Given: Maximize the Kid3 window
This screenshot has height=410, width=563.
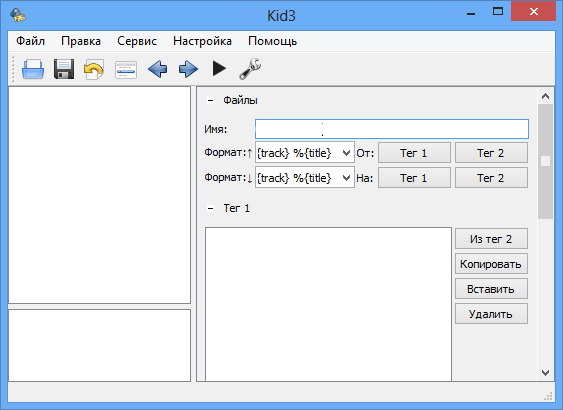Looking at the screenshot, I should tap(498, 12).
